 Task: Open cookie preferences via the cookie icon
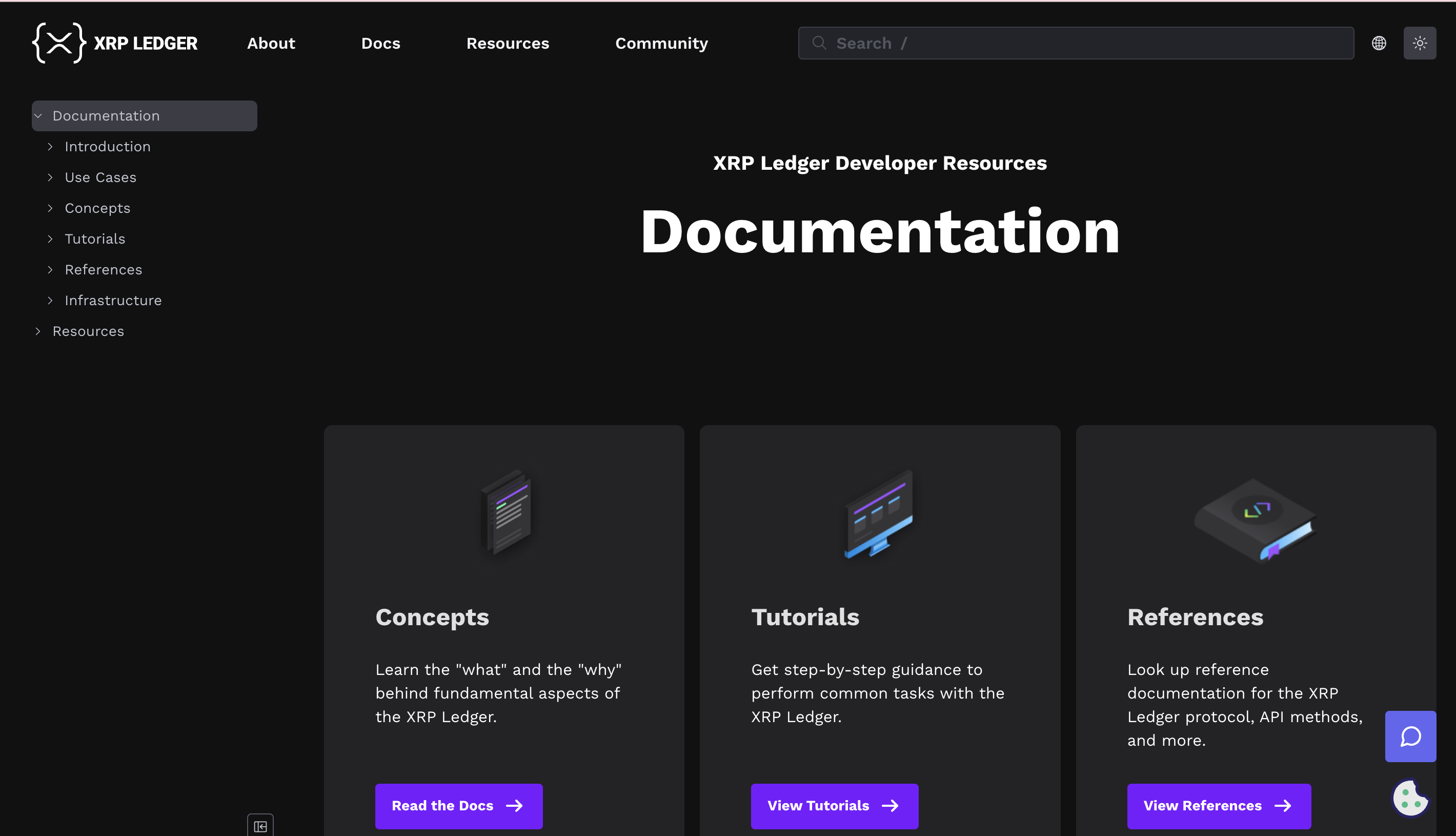pos(1411,798)
